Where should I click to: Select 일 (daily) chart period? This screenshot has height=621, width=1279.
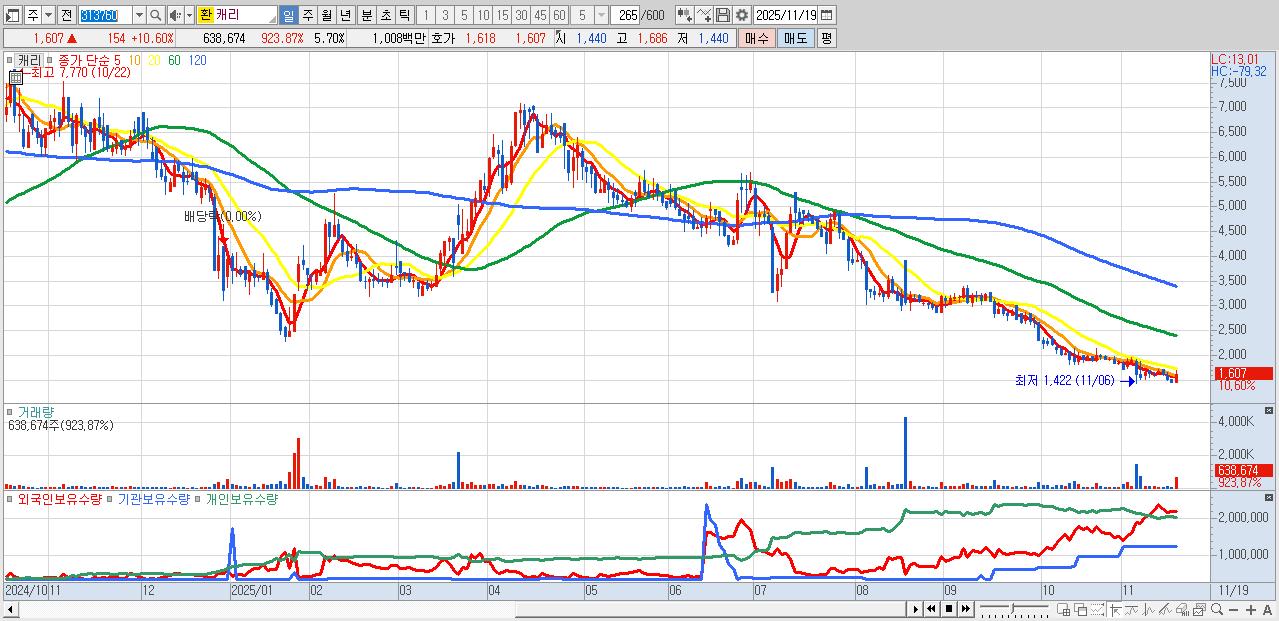tap(288, 15)
